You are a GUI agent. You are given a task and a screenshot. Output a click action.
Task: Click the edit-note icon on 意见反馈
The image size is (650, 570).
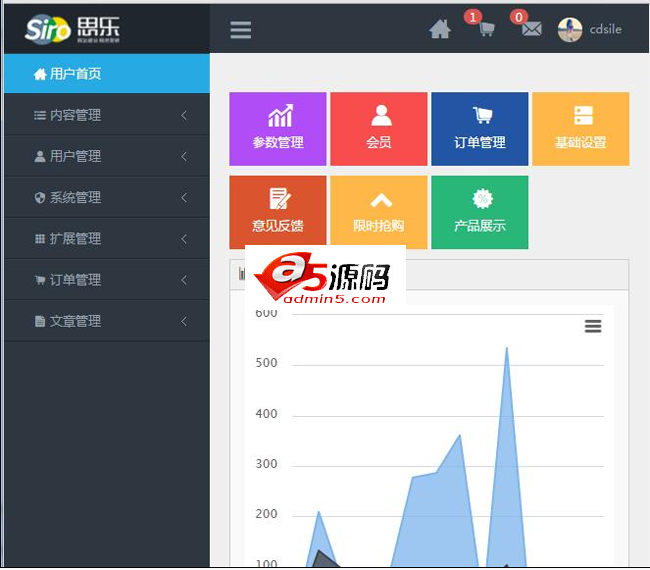(280, 199)
